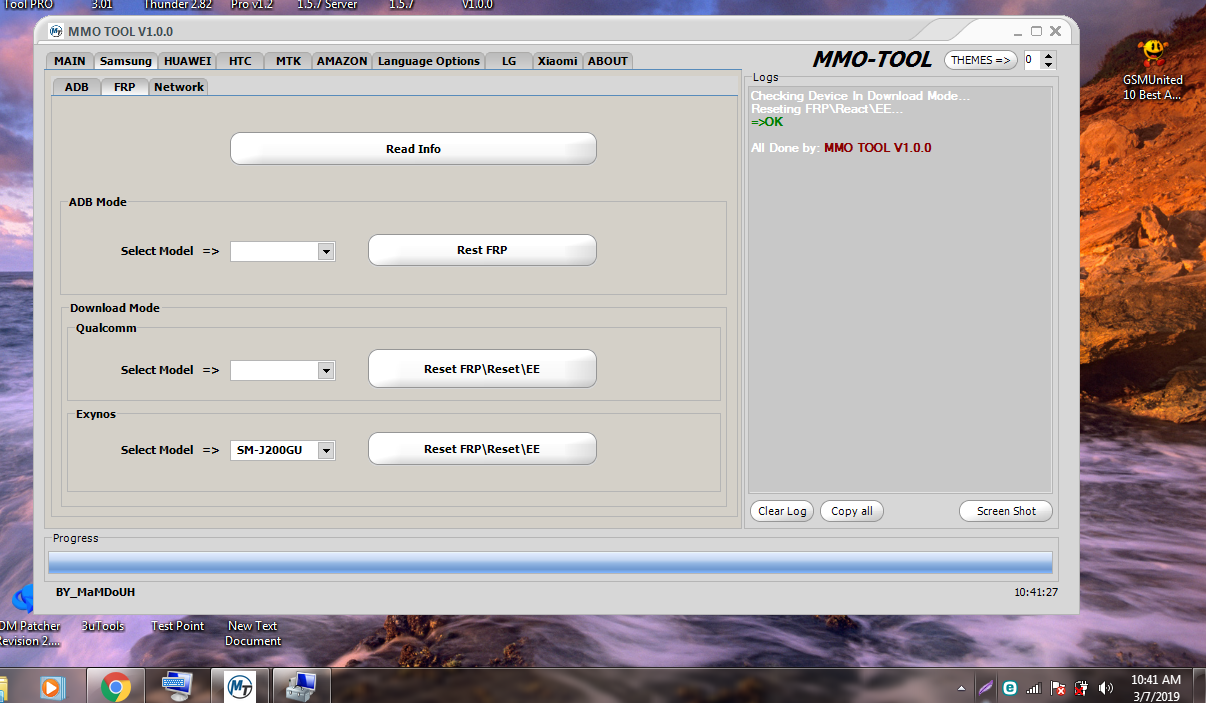
Task: Decrease the theme number stepper
Action: point(1048,65)
